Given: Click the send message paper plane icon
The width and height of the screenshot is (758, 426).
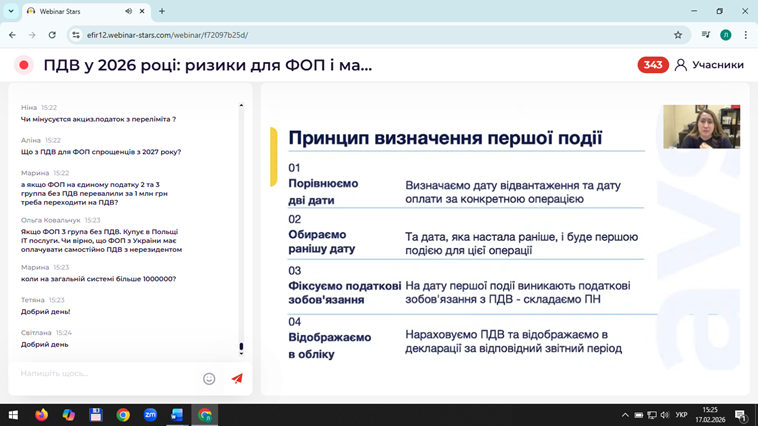Looking at the screenshot, I should [x=237, y=379].
